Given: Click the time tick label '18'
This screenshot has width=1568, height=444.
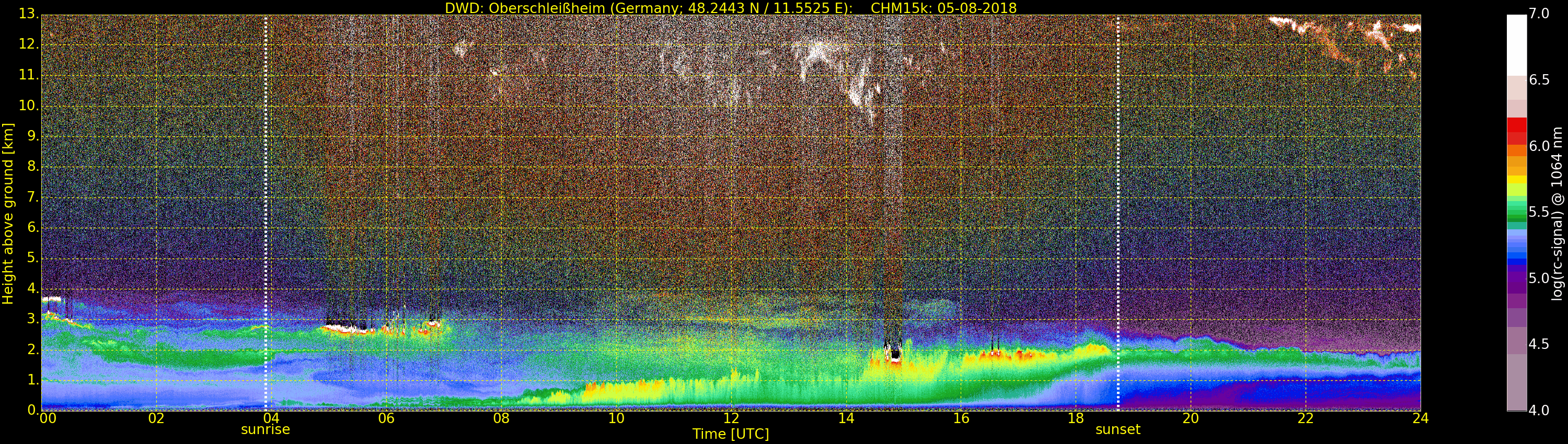Looking at the screenshot, I should [1076, 418].
